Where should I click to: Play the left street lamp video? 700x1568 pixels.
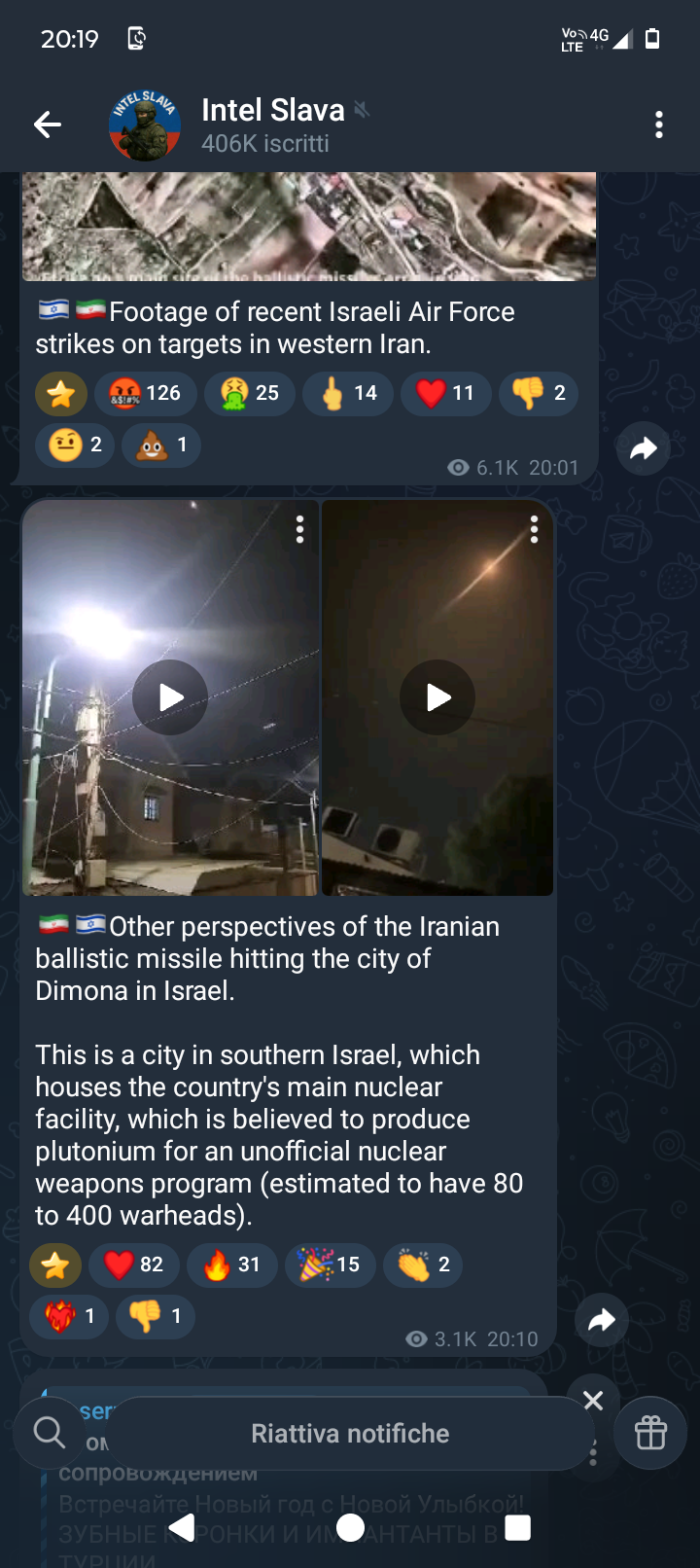pos(170,697)
